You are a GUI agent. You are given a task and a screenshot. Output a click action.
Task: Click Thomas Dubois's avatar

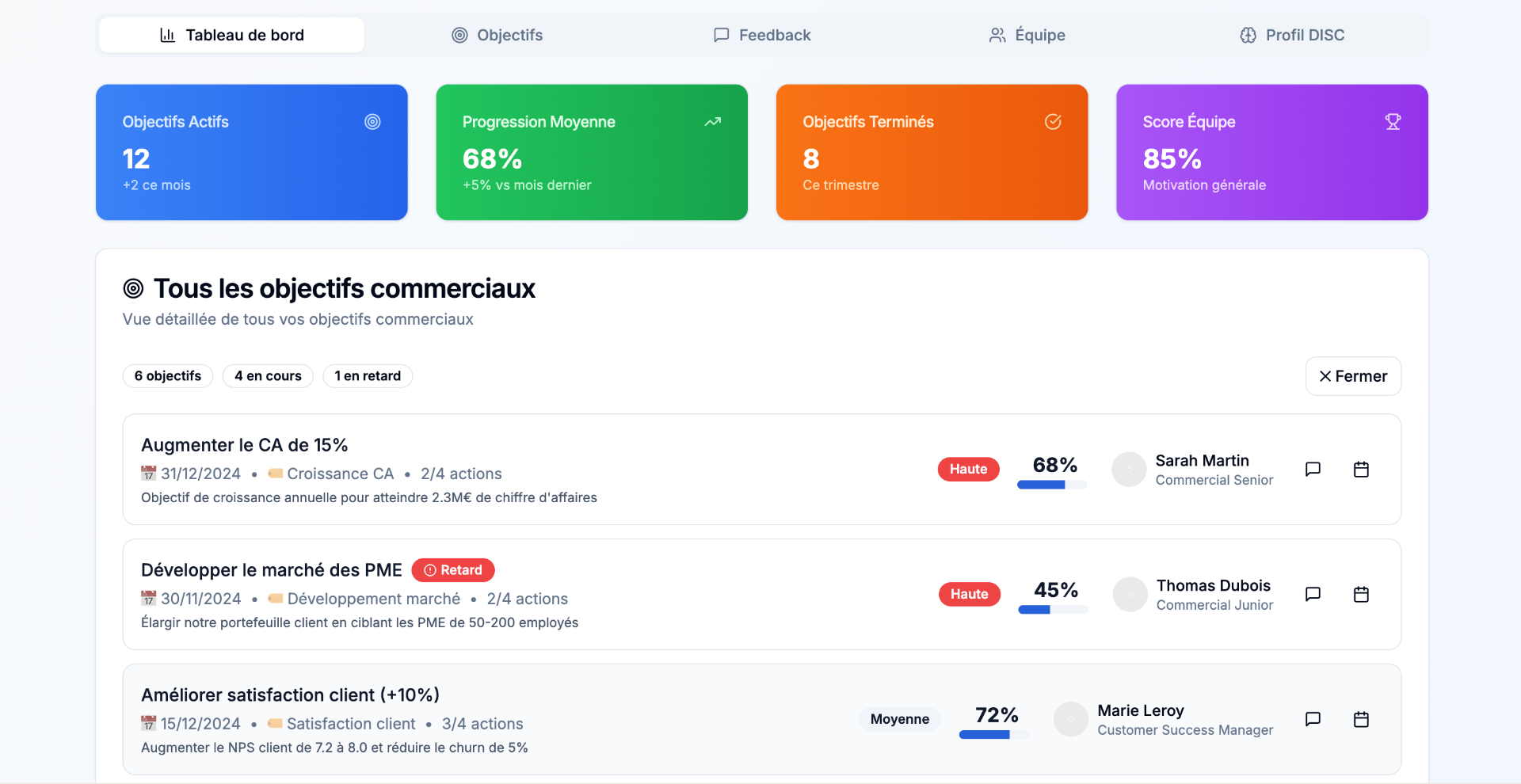(1130, 594)
